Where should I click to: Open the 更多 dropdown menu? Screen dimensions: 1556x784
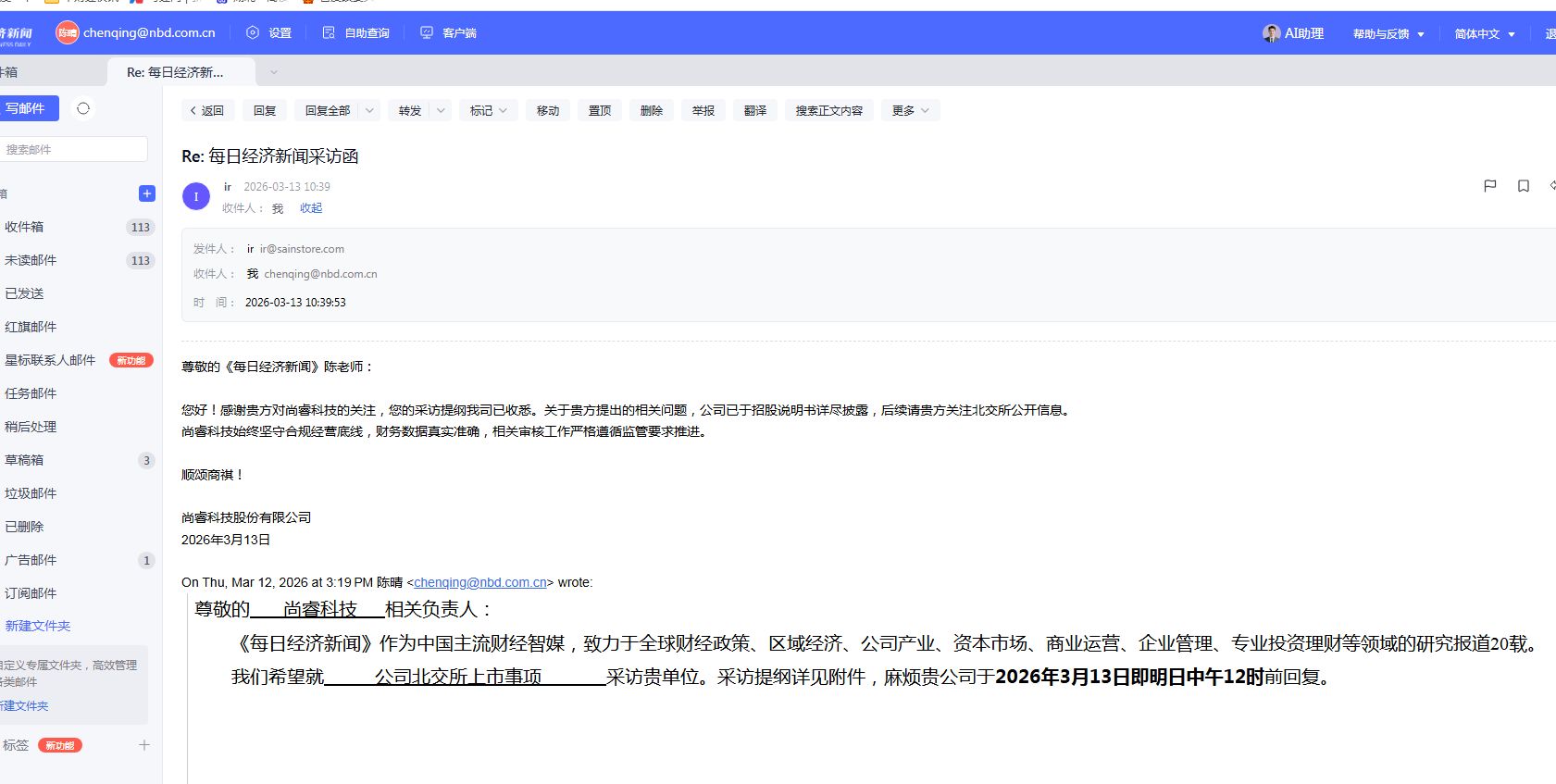(910, 110)
